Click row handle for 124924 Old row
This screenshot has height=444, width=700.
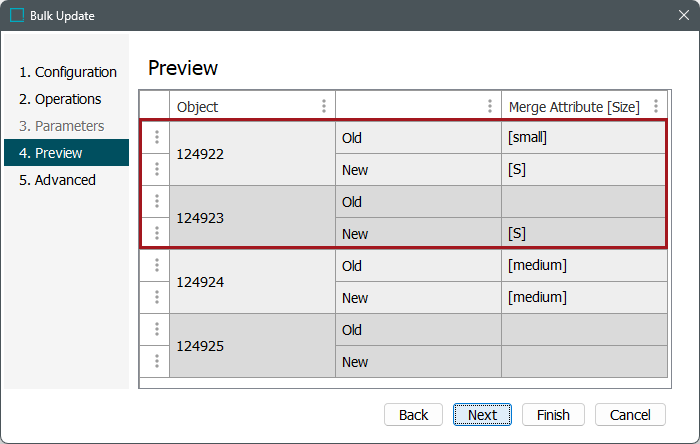[x=156, y=266]
